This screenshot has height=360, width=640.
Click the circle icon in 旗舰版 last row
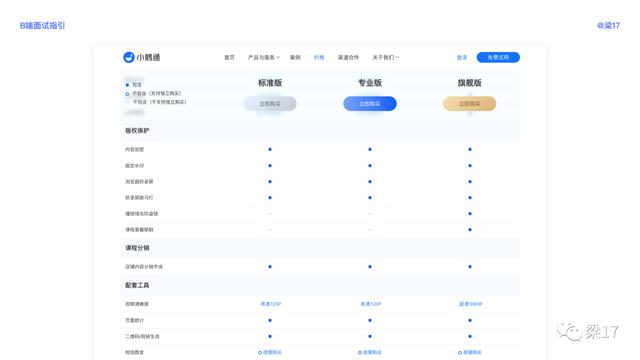[x=460, y=352]
